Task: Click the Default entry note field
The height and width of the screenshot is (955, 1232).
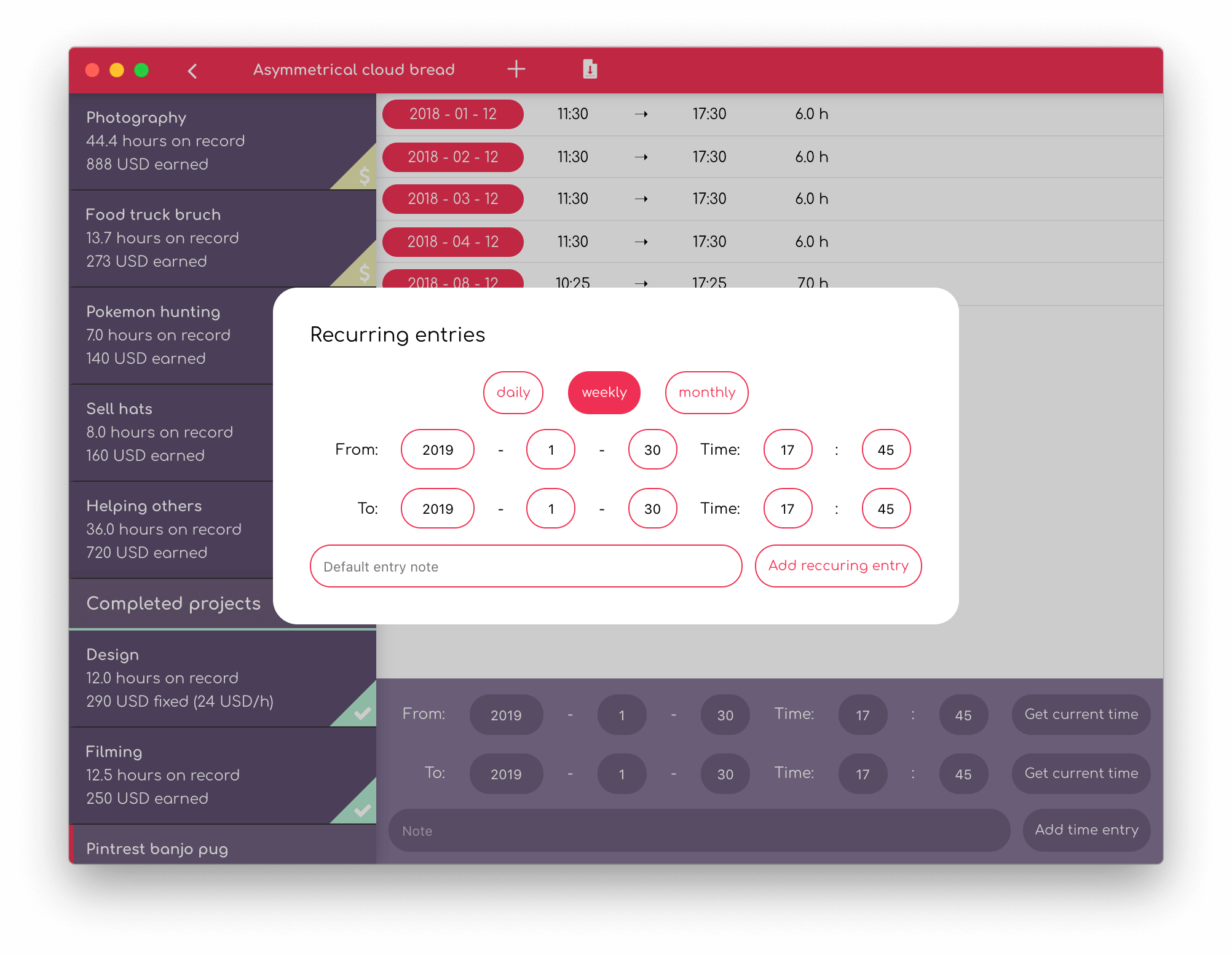Action: click(526, 566)
